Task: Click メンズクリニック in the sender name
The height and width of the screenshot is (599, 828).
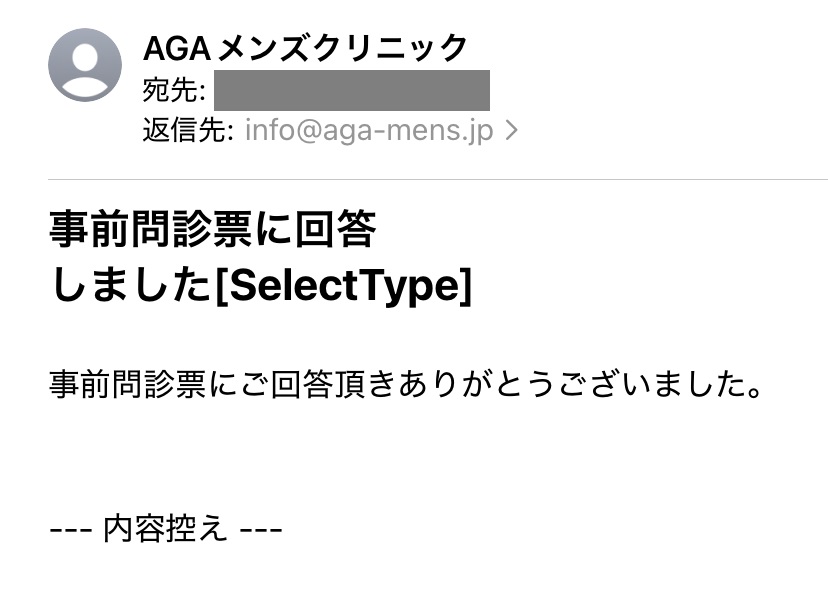Action: pos(342,48)
